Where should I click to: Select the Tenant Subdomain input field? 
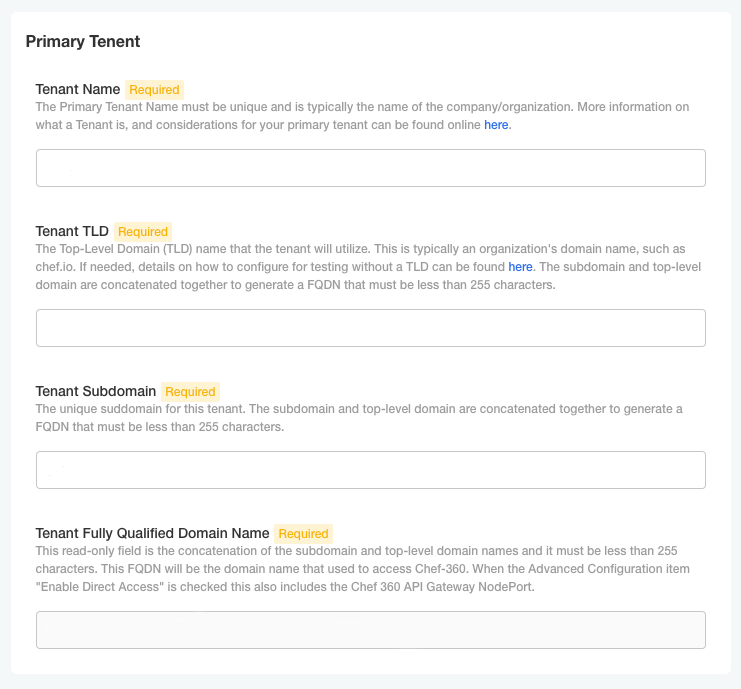(370, 470)
